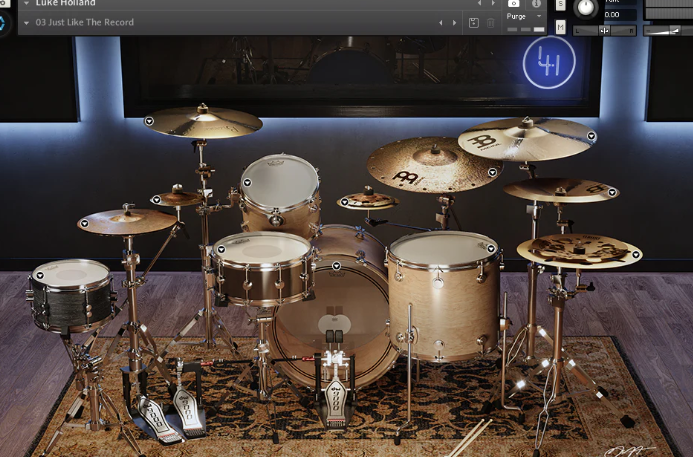
Task: Click the glowing LH logo
Action: (x=549, y=62)
